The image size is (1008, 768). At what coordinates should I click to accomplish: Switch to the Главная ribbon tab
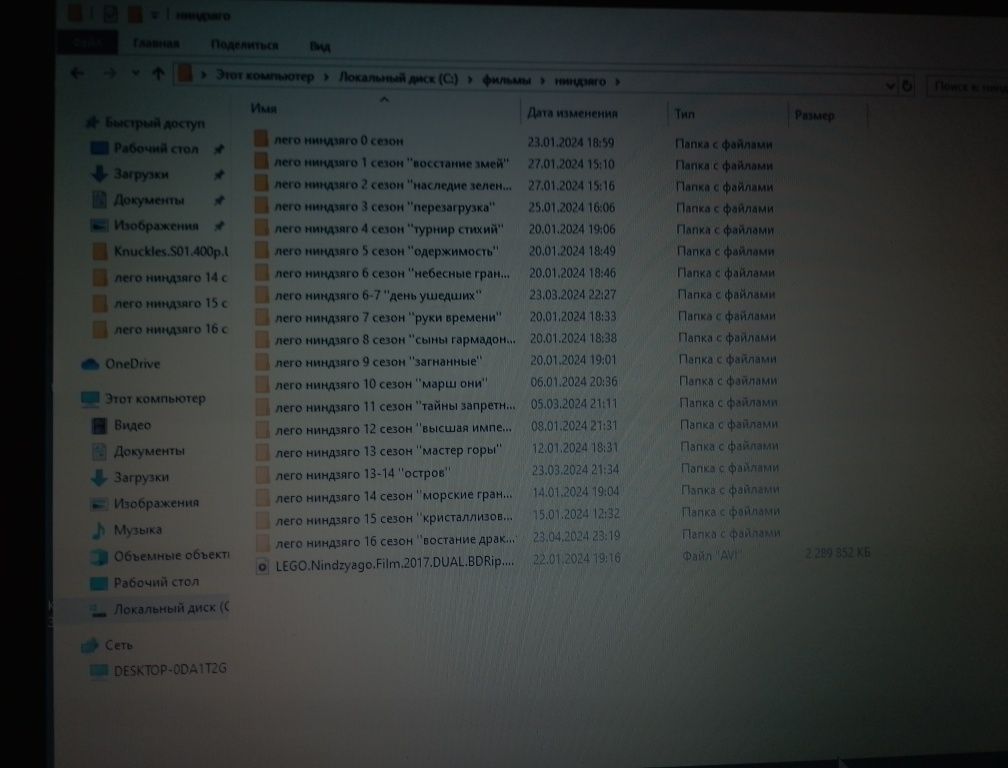pos(156,44)
